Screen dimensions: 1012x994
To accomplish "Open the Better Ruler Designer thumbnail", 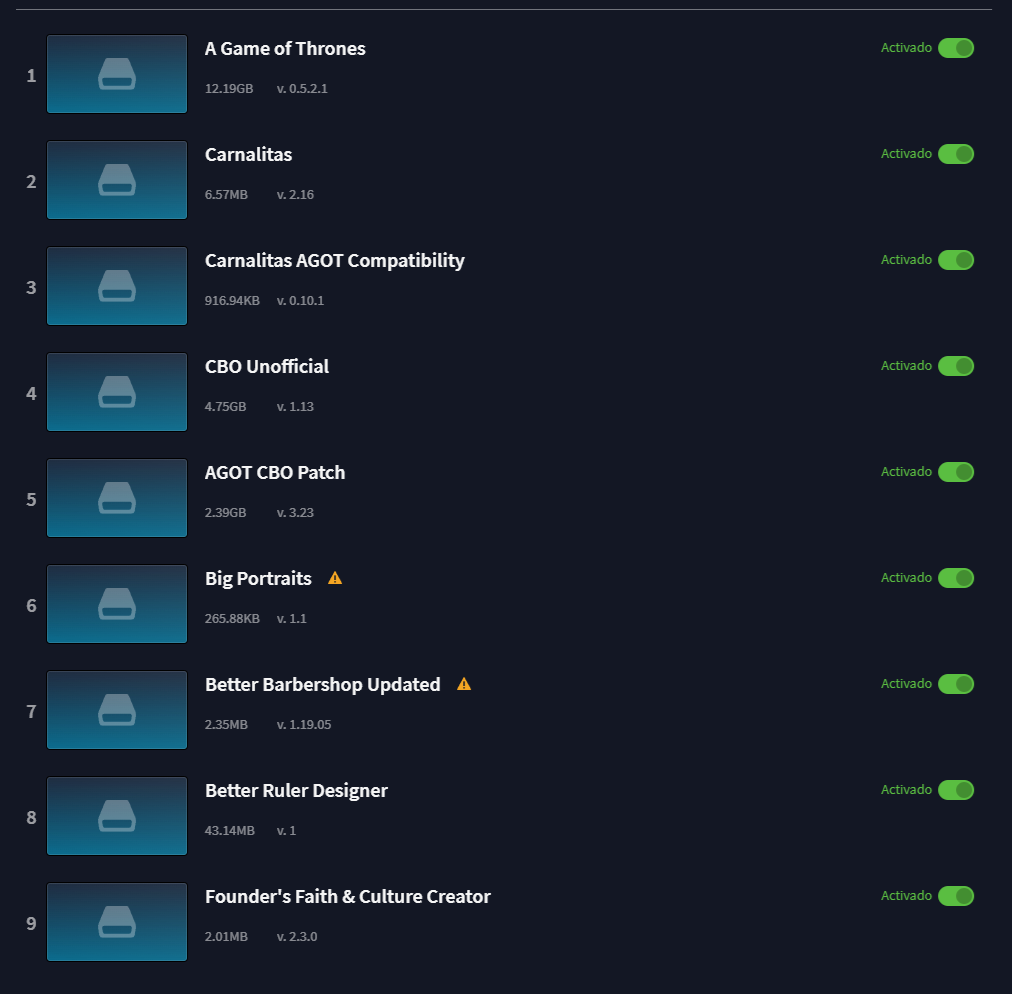I will (117, 816).
